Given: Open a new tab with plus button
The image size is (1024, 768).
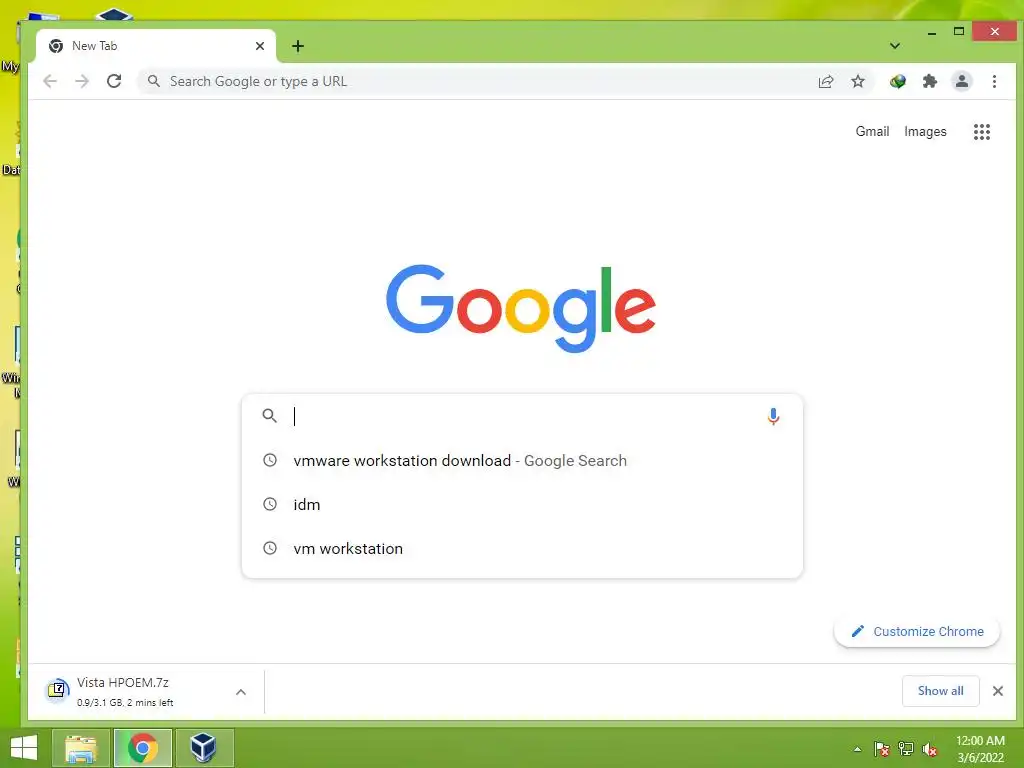Looking at the screenshot, I should pyautogui.click(x=298, y=46).
